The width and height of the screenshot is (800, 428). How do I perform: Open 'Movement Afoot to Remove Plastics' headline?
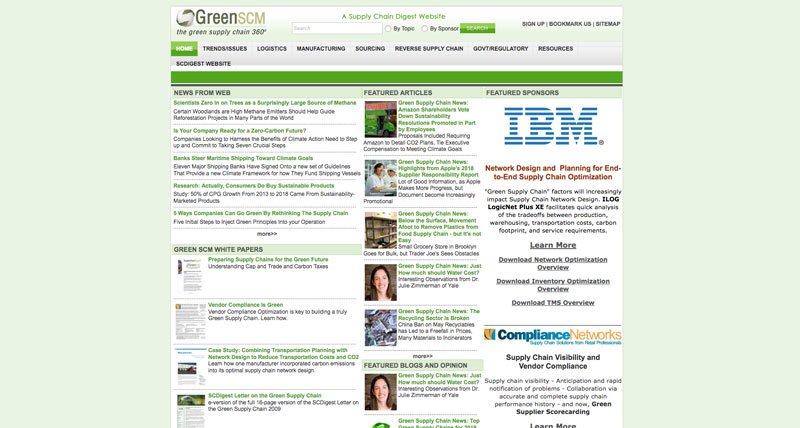[x=440, y=227]
